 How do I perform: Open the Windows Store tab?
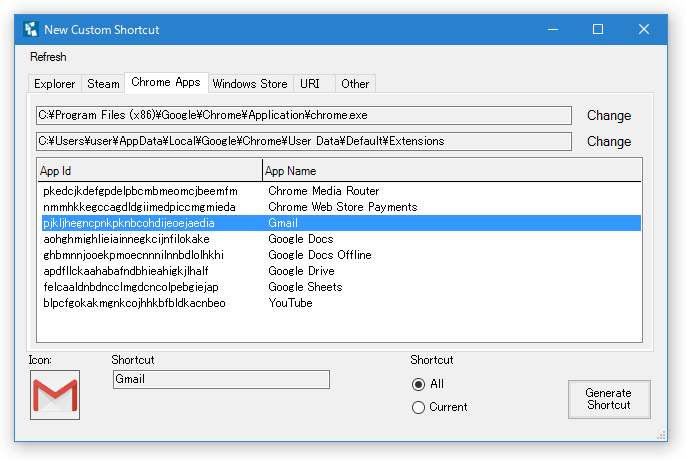point(250,84)
